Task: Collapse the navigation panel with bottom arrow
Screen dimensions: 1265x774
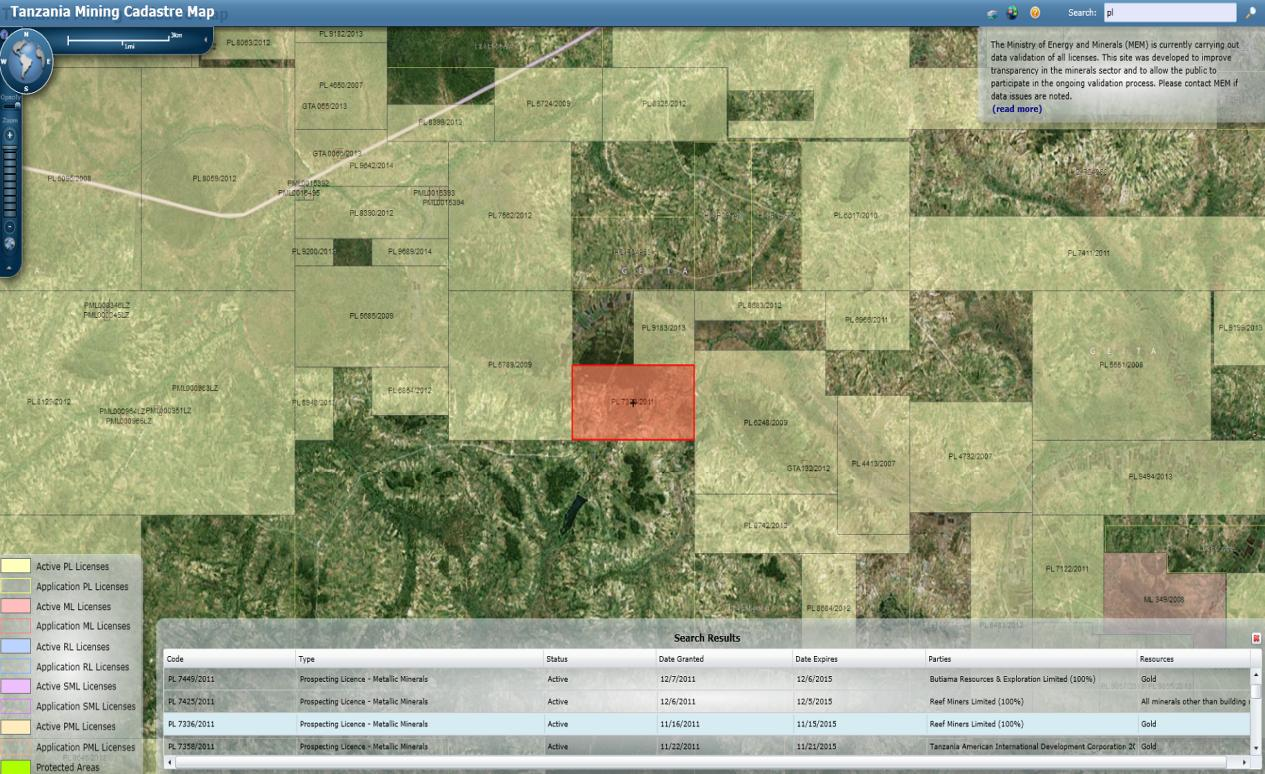Action: click(9, 268)
